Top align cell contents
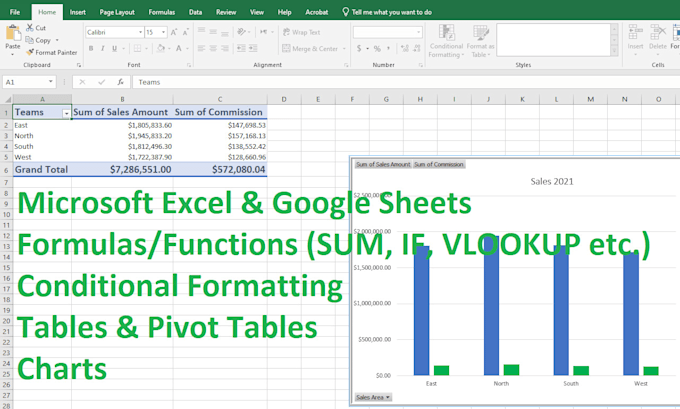680x409 pixels. coord(201,31)
